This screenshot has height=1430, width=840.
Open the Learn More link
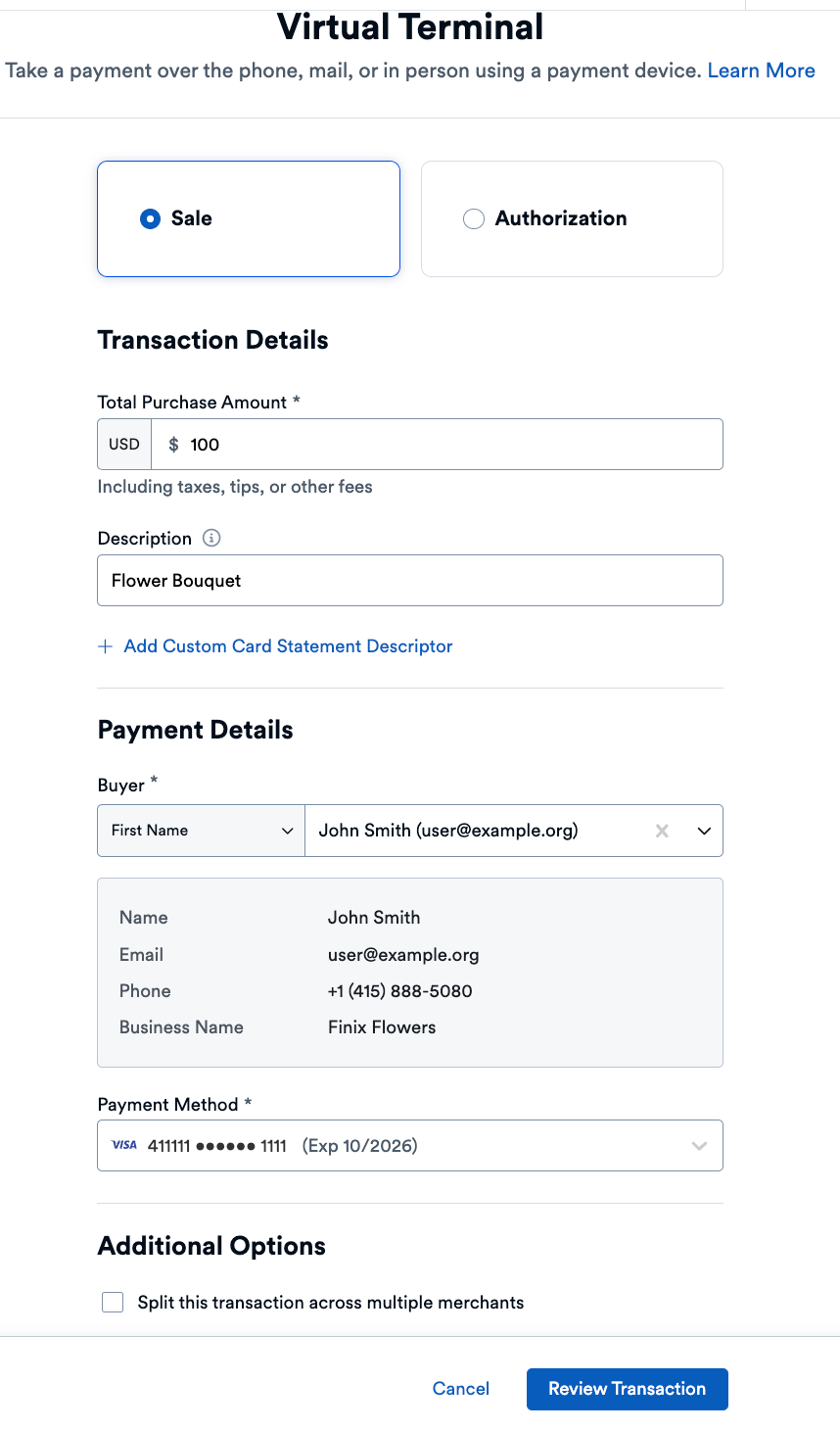click(x=761, y=70)
